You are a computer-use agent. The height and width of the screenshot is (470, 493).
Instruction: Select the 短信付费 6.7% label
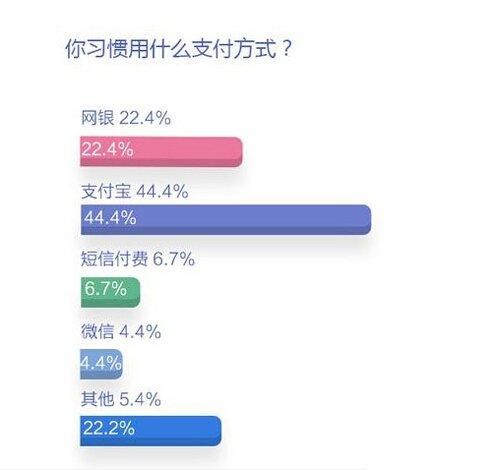coord(138,259)
